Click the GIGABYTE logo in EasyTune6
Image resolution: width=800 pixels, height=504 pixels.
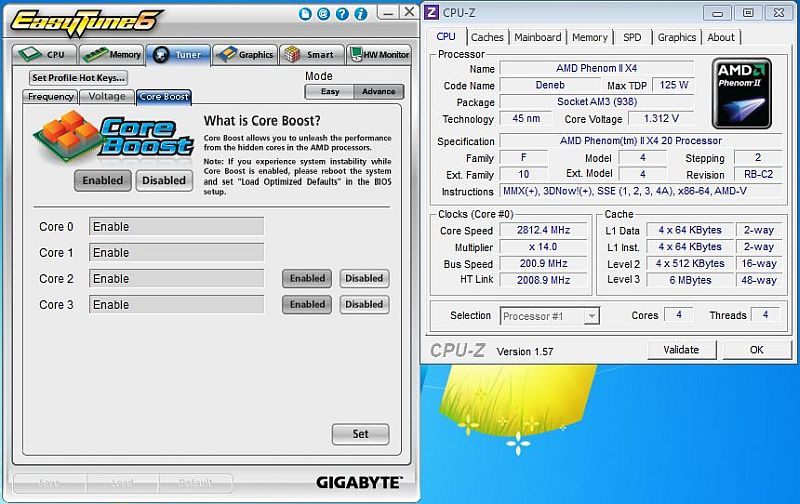(359, 483)
